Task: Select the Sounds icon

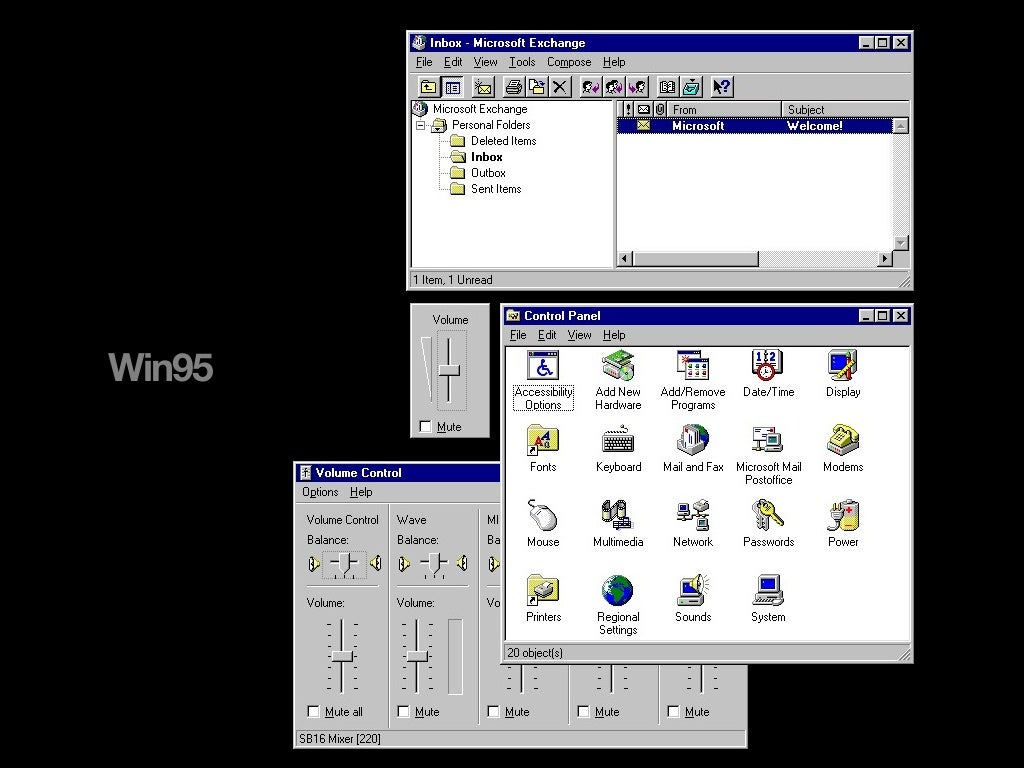Action: coord(693,599)
